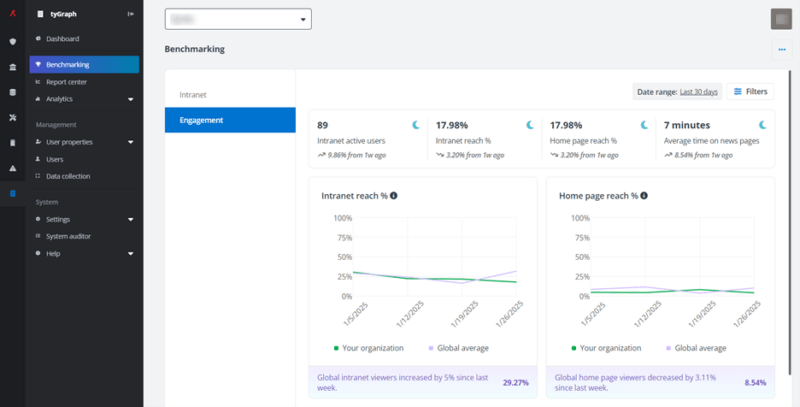Expand the Analytics menu section
Image resolution: width=800 pixels, height=407 pixels.
click(130, 99)
